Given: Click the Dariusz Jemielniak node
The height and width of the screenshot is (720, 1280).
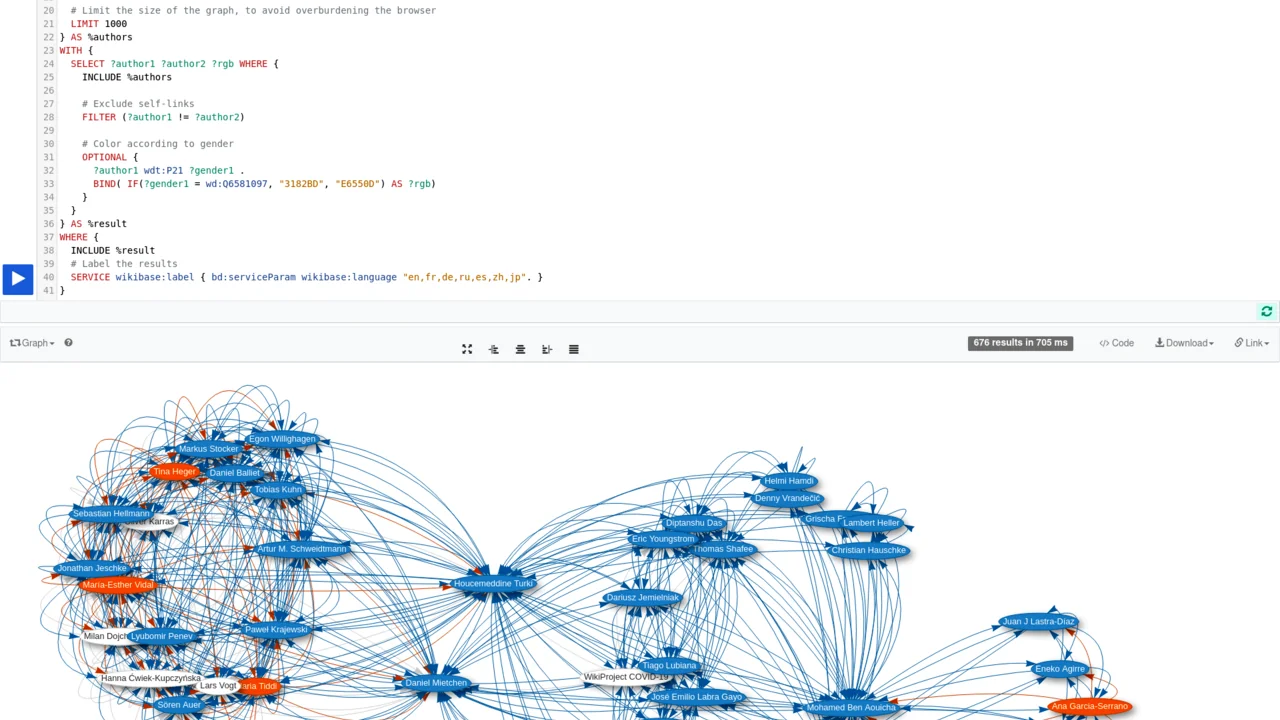Looking at the screenshot, I should point(642,598).
